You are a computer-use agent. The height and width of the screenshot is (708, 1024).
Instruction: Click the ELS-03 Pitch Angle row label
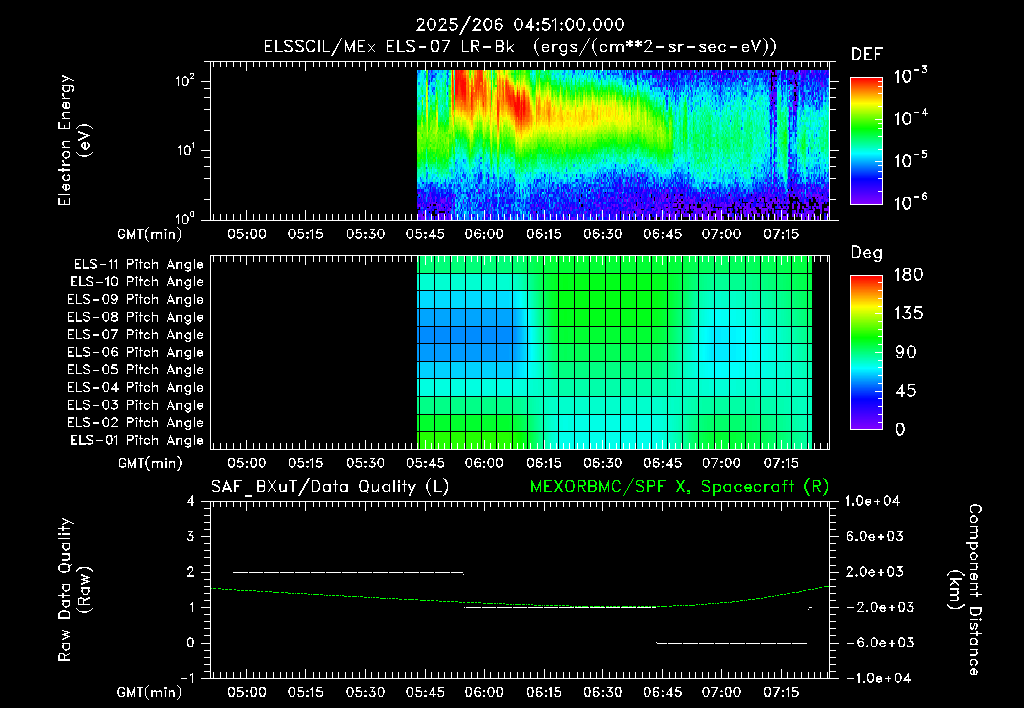point(136,405)
